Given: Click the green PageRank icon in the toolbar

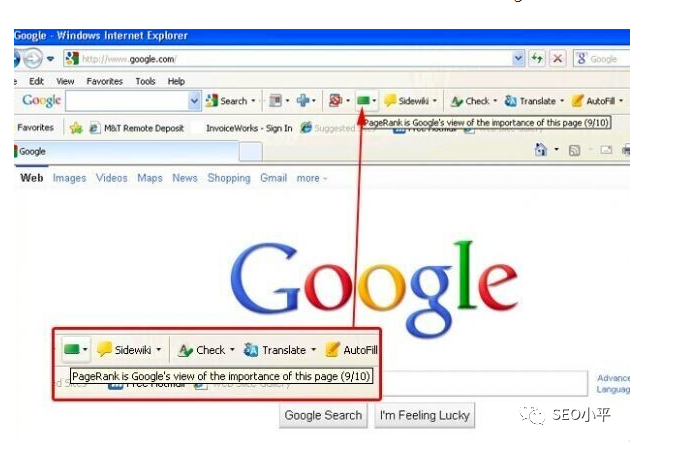Looking at the screenshot, I should pos(363,101).
